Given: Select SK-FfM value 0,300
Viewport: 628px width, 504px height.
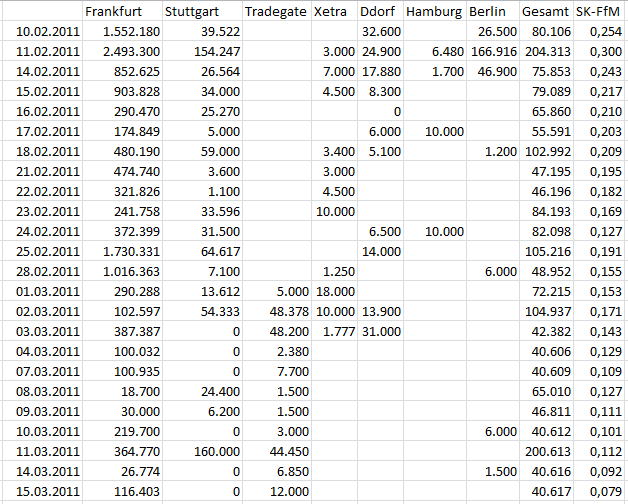Looking at the screenshot, I should (599, 51).
